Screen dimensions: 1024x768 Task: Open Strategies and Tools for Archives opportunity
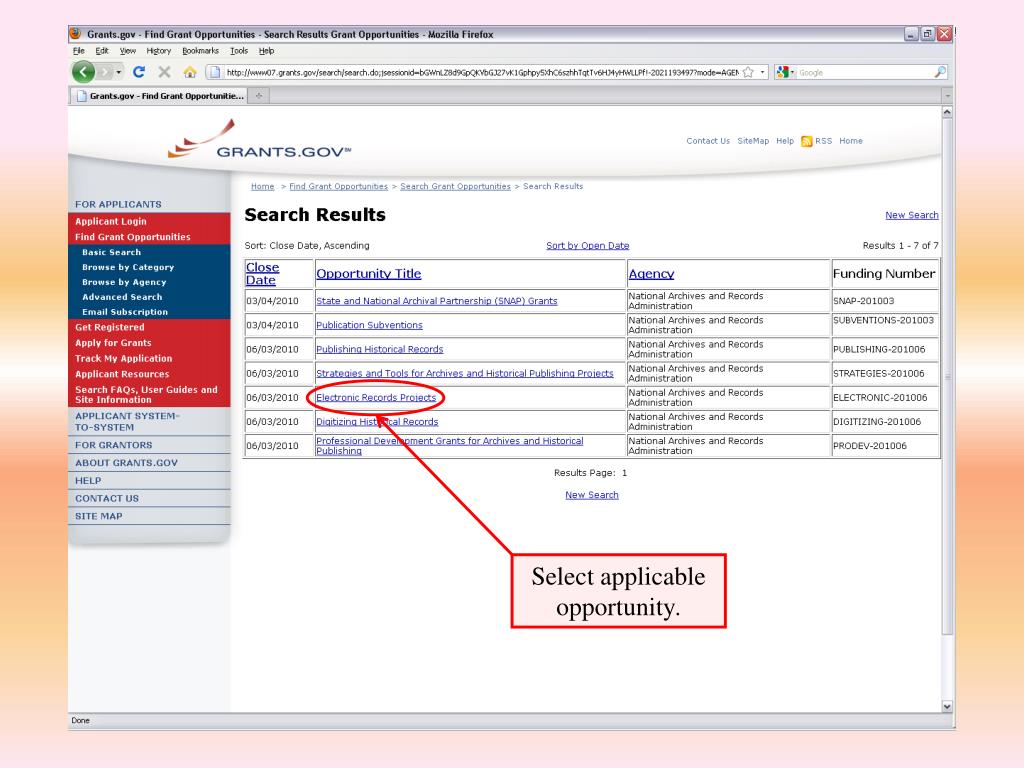coord(464,374)
